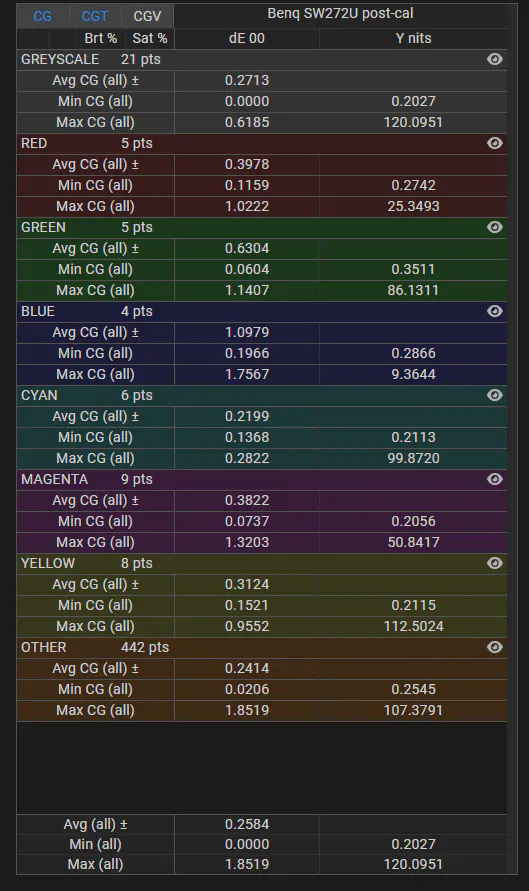Select the CYAN 6 pts header row
This screenshot has height=891, width=529.
click(262, 395)
